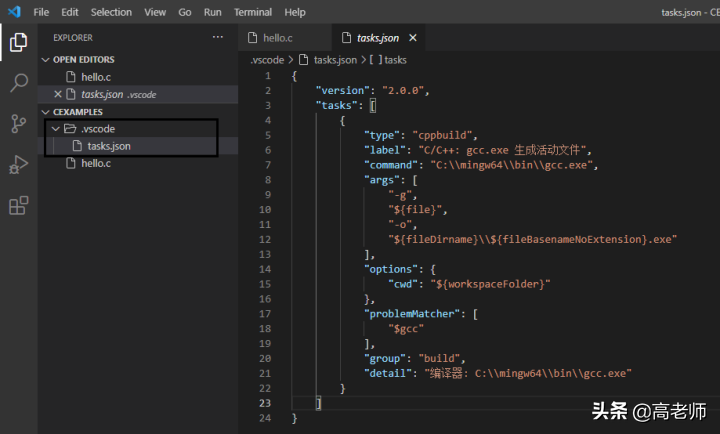
Task: Open the Run and Debug view icon
Action: [x=18, y=164]
